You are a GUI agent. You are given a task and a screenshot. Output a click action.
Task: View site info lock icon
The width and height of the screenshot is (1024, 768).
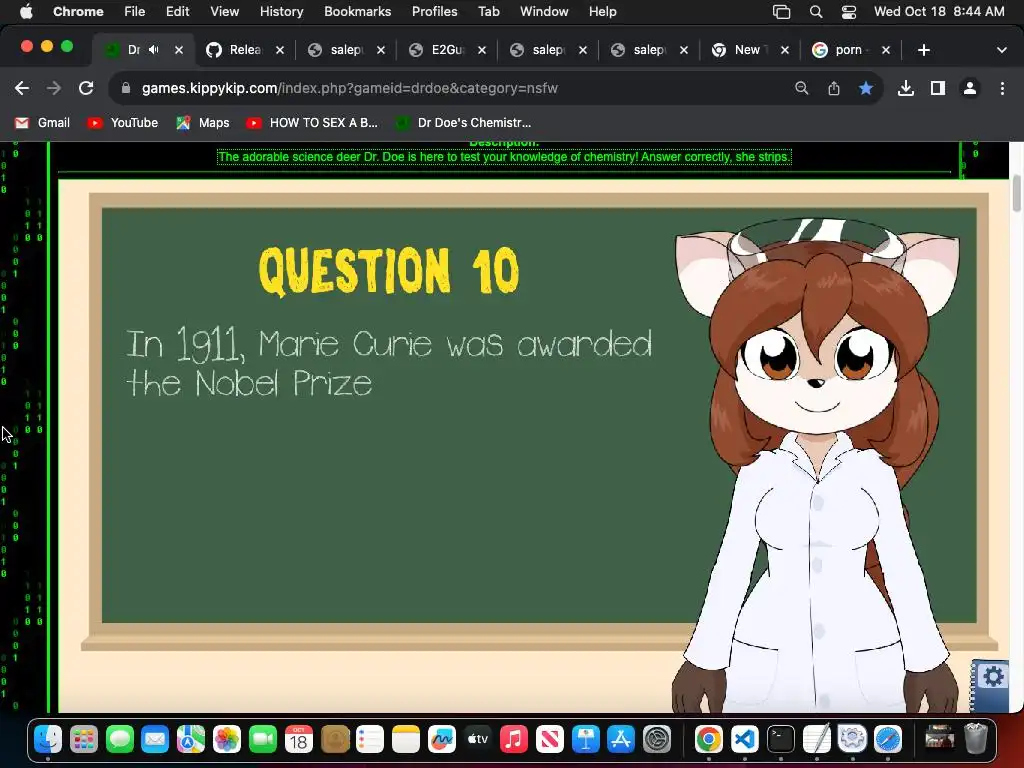(126, 88)
